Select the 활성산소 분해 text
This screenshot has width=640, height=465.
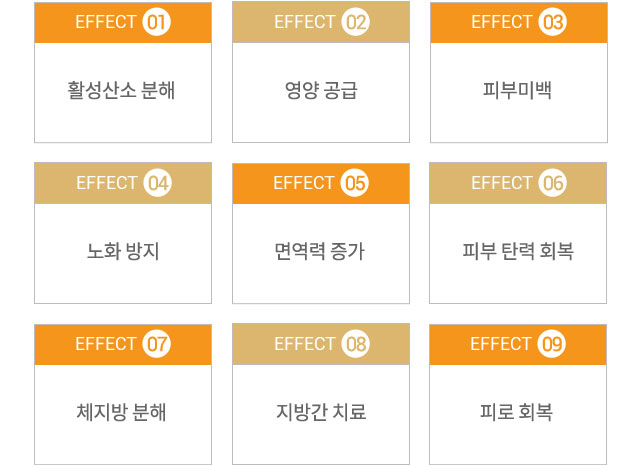point(121,90)
